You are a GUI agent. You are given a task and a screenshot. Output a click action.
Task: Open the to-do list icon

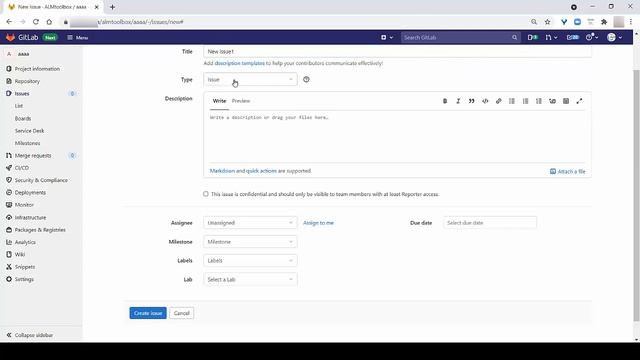573,38
